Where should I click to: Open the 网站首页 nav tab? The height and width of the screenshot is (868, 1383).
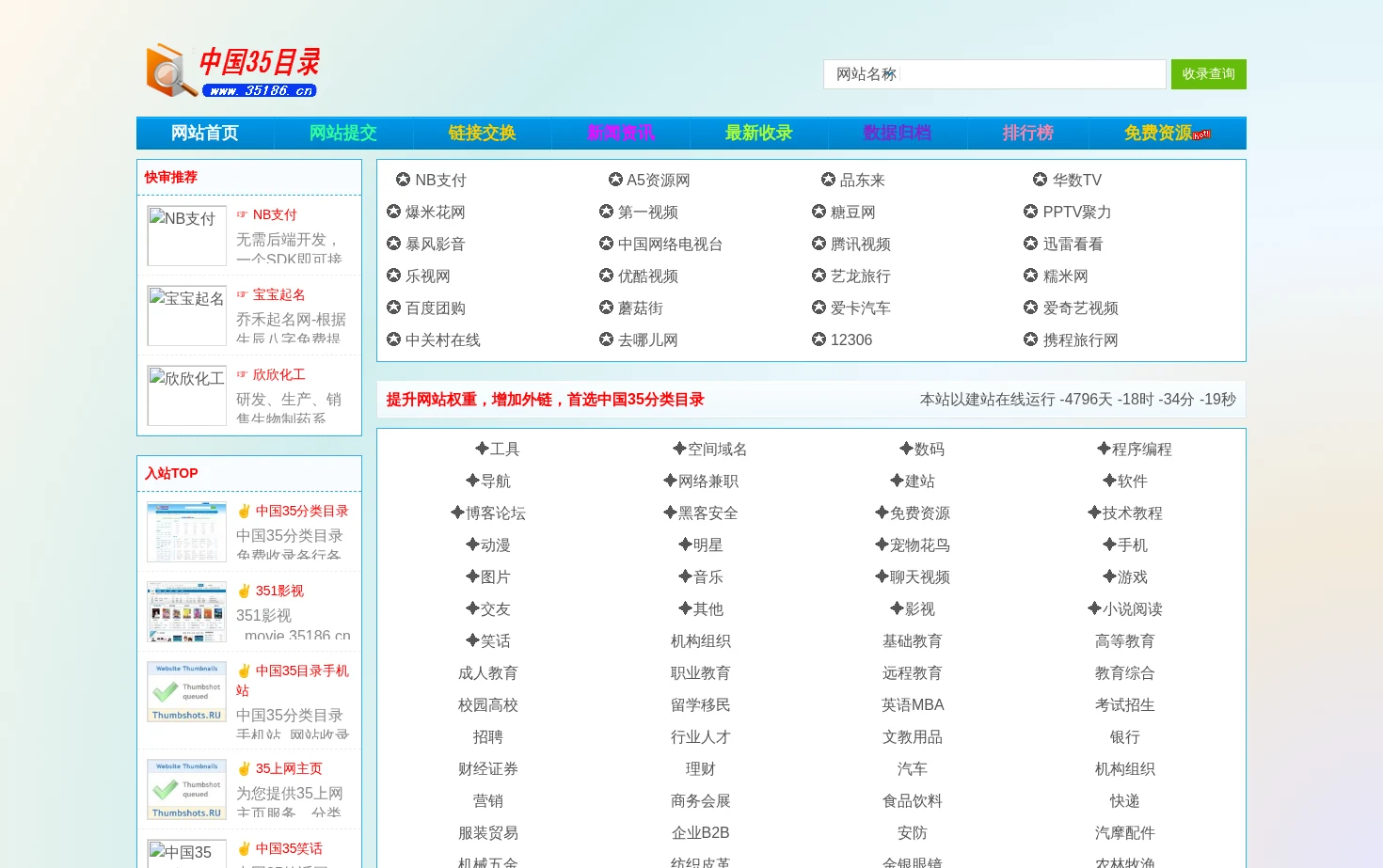pos(205,133)
